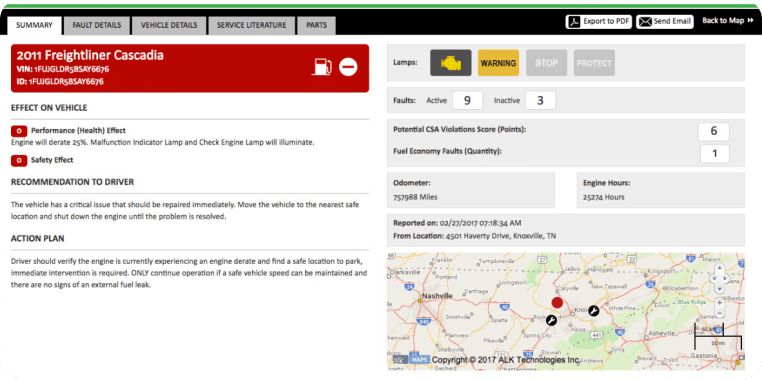The height and width of the screenshot is (380, 762).
Task: Zoom in with the map plus button
Action: coord(720,302)
